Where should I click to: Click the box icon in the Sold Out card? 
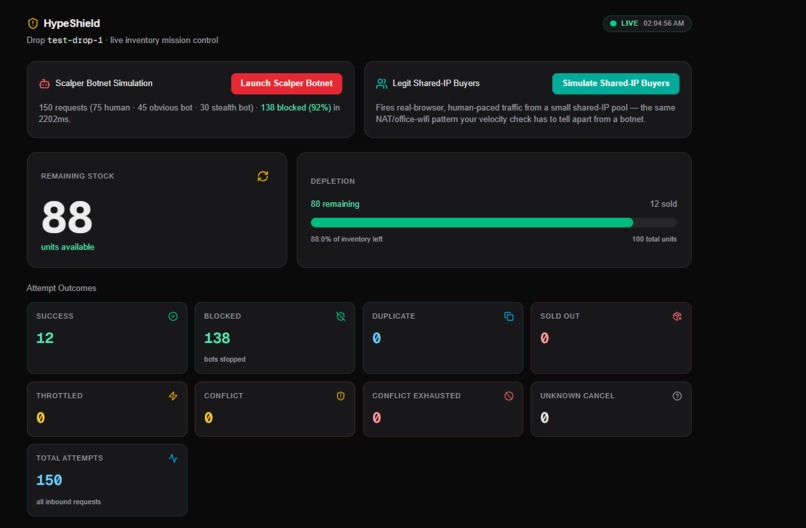(677, 316)
